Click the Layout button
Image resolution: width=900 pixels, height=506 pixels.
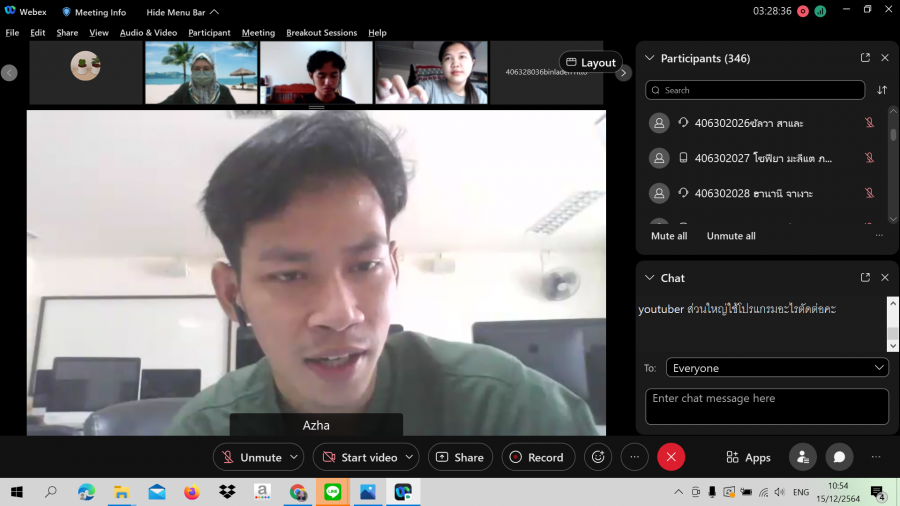[591, 62]
